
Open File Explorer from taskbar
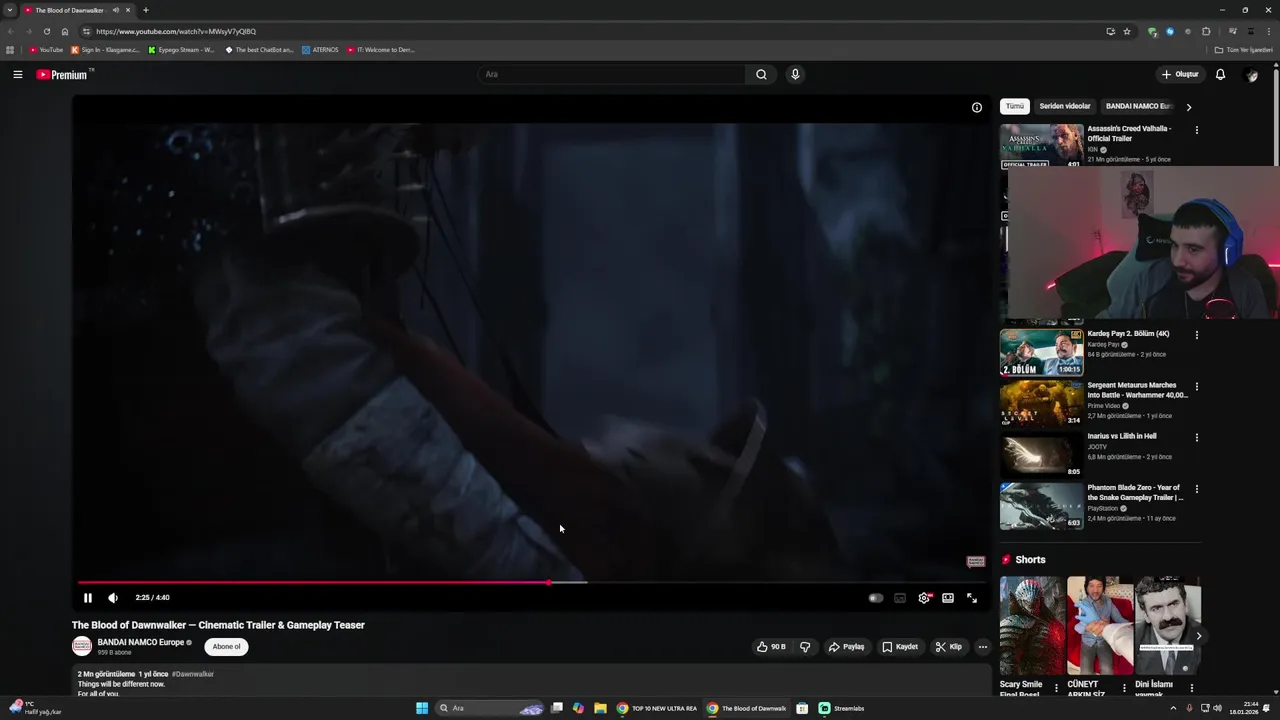click(600, 708)
